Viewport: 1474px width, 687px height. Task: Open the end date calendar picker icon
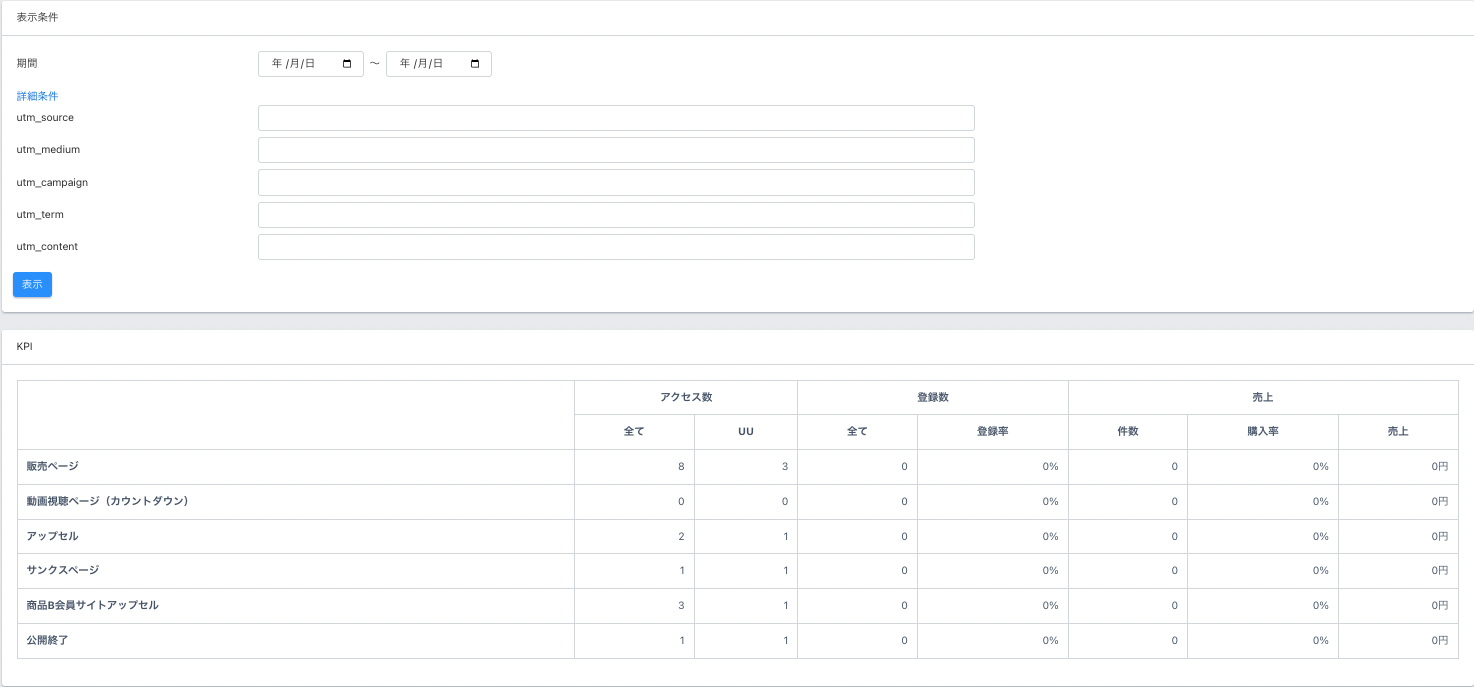475,64
